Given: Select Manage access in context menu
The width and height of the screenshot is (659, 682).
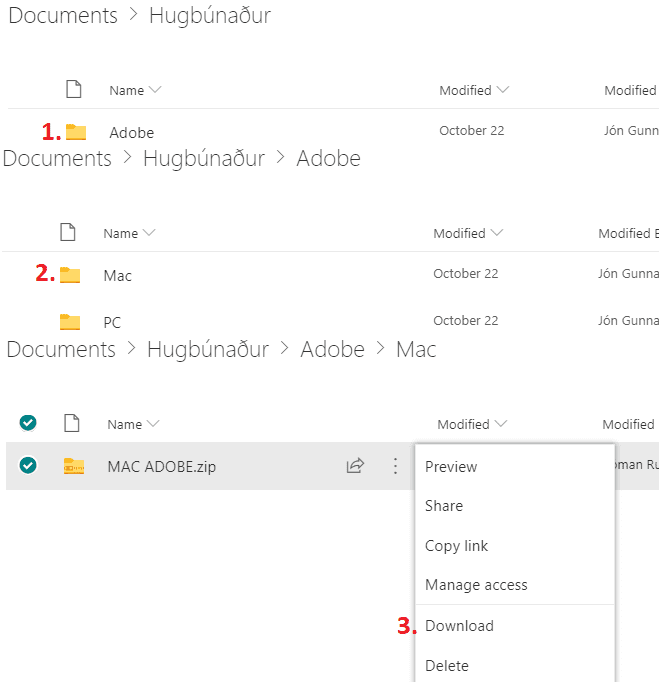Looking at the screenshot, I should [476, 585].
